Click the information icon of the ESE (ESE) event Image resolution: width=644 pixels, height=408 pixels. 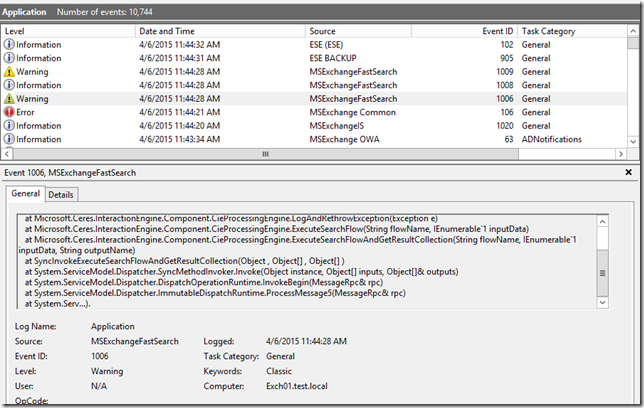(x=9, y=44)
